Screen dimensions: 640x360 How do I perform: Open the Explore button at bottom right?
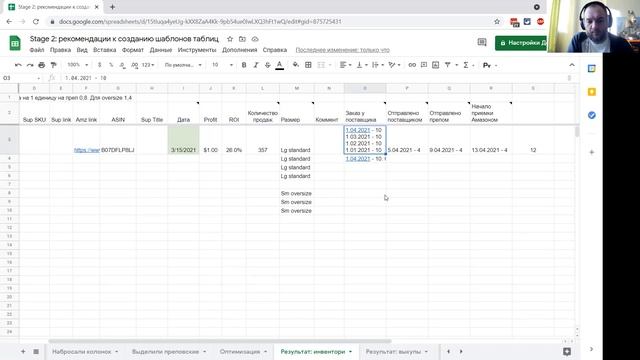[x=567, y=351]
